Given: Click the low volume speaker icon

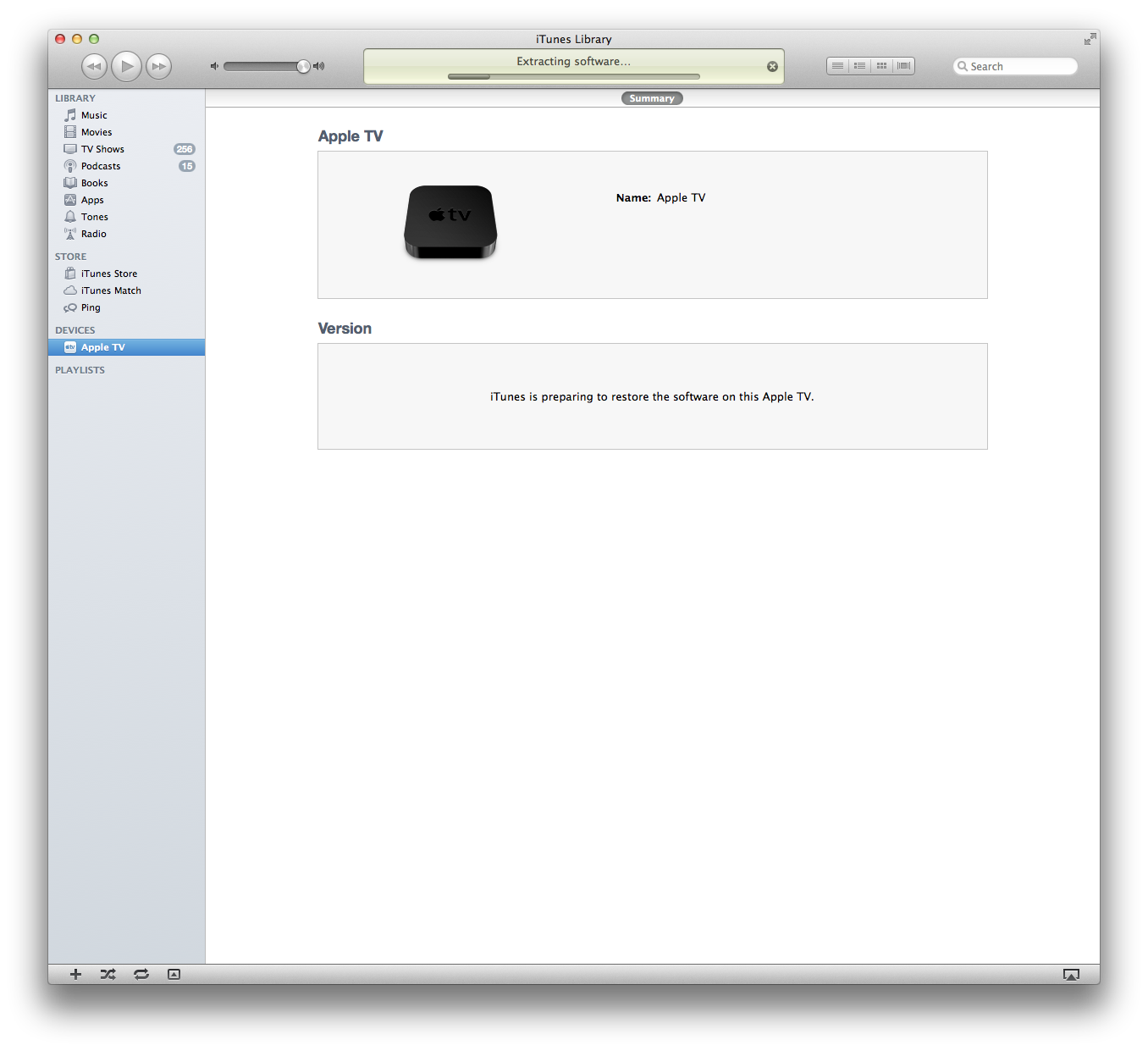Looking at the screenshot, I should point(214,66).
